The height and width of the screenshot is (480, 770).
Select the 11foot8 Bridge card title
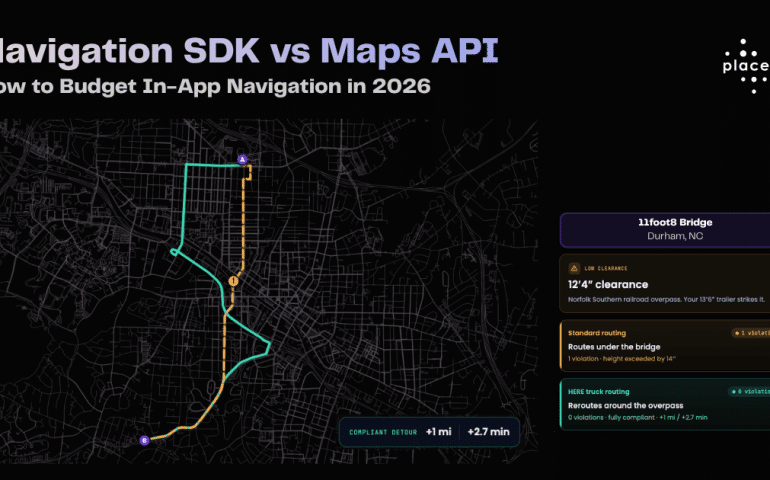coord(675,223)
